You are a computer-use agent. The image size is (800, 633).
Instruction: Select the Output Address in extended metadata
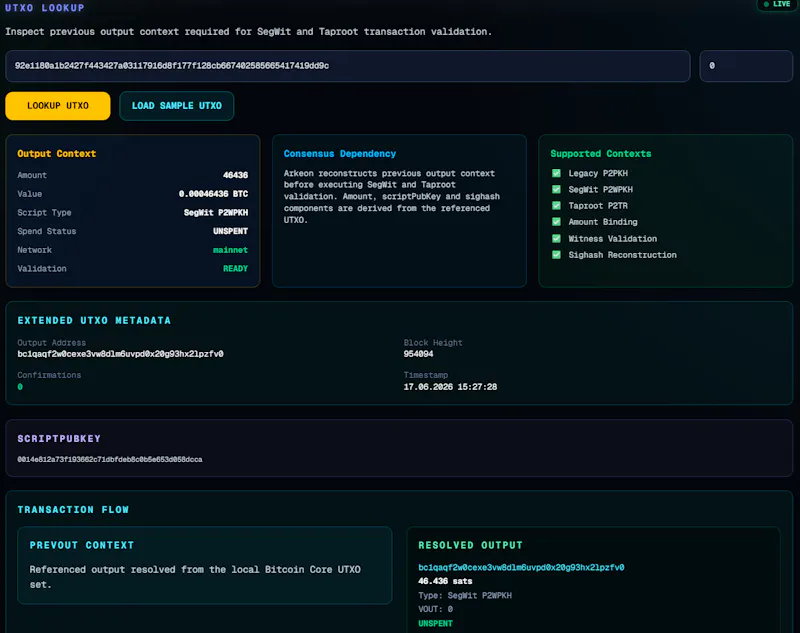[120, 353]
